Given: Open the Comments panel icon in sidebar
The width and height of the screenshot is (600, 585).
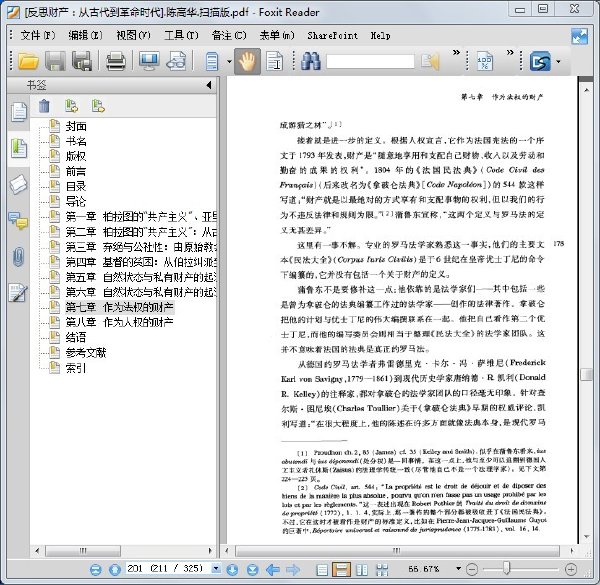Looking at the screenshot, I should [x=18, y=220].
